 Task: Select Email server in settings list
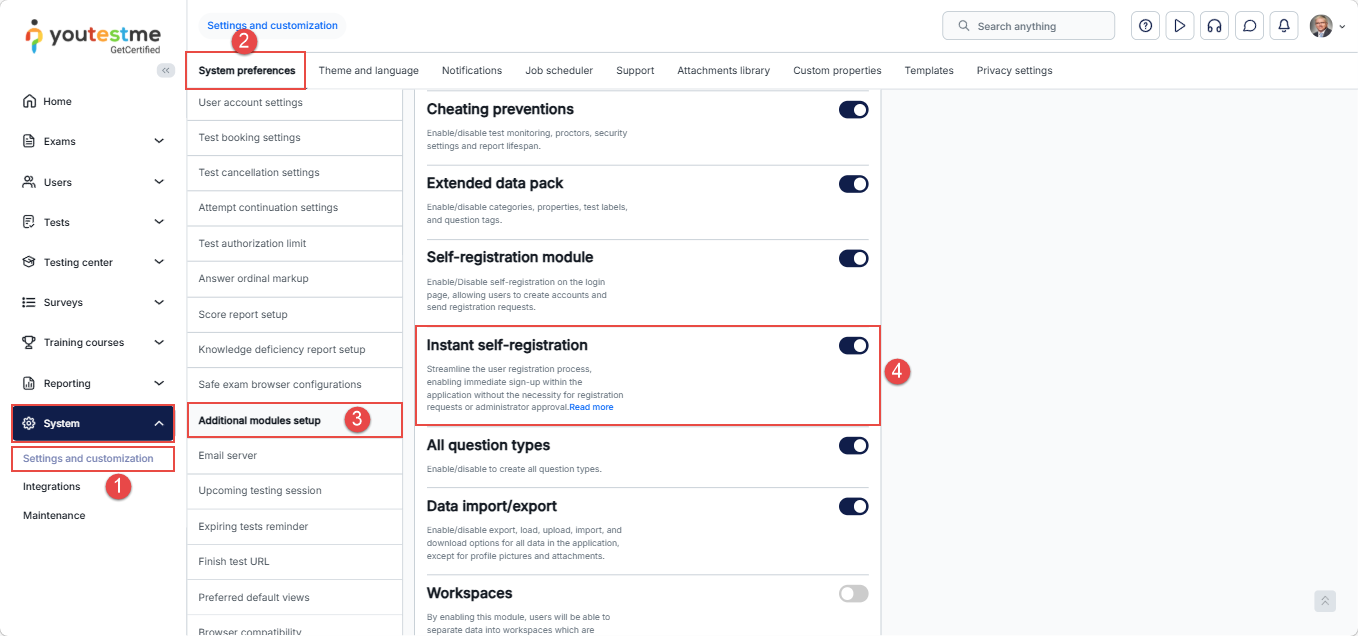pyautogui.click(x=228, y=456)
